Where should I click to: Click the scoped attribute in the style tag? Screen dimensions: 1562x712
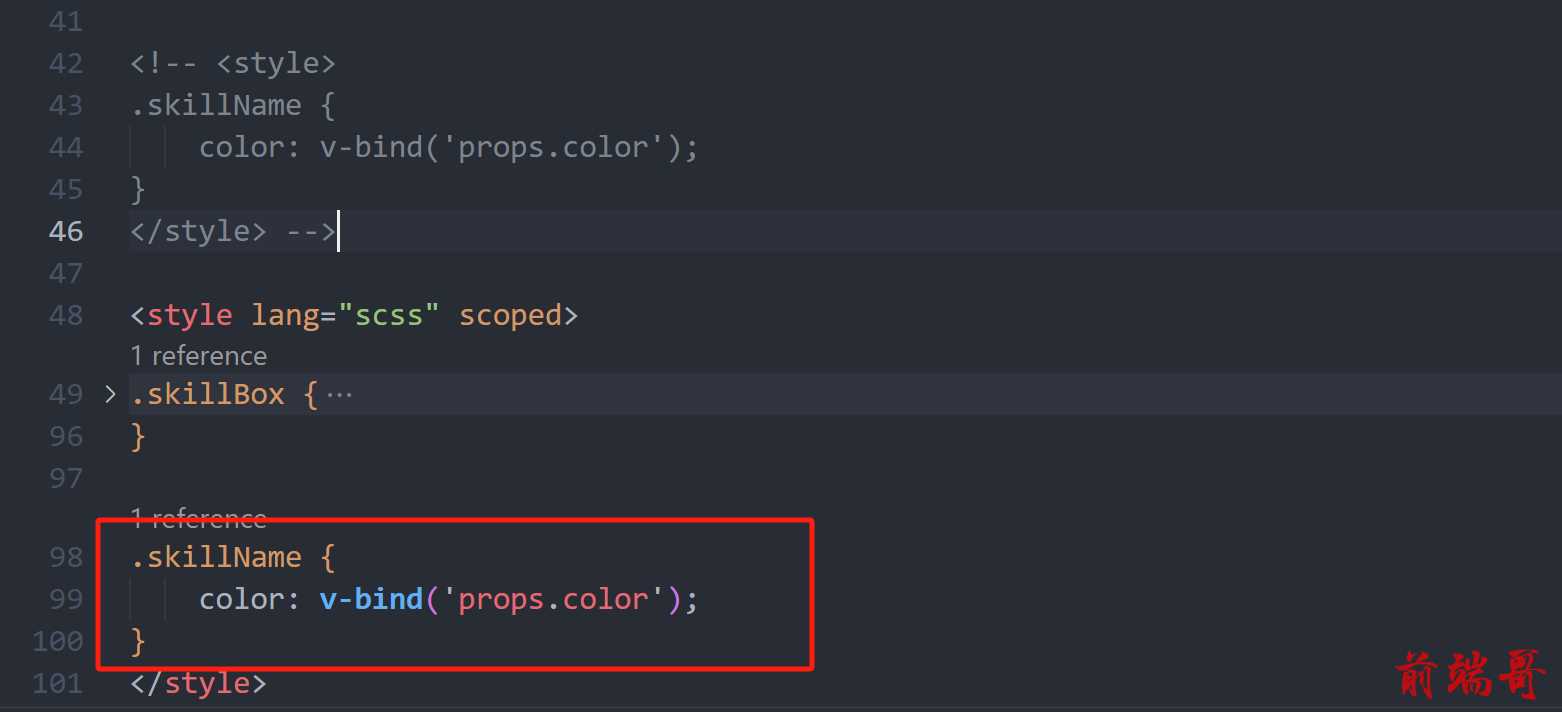(x=510, y=315)
